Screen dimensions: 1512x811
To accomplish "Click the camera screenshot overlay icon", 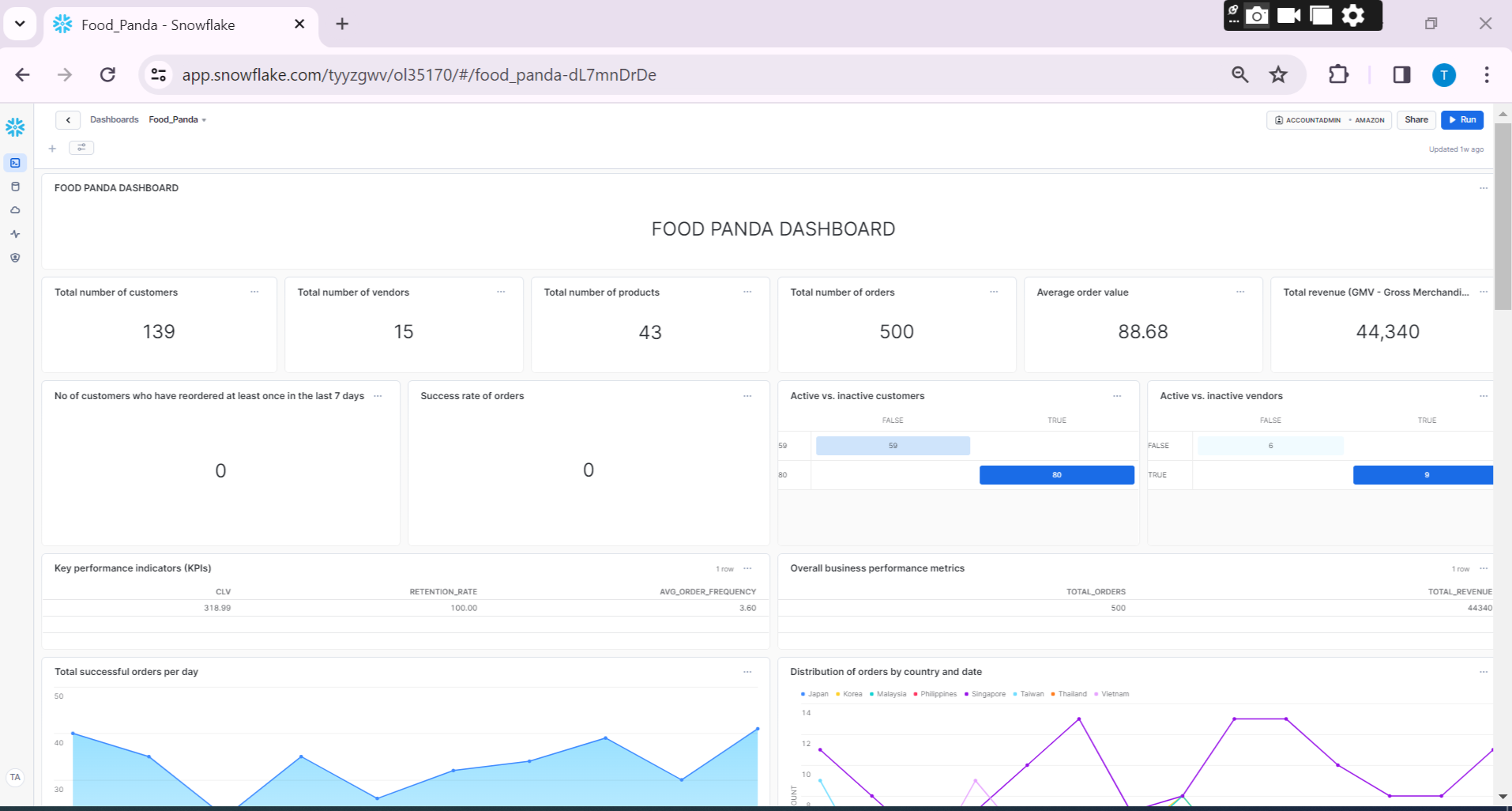I will [x=1257, y=15].
